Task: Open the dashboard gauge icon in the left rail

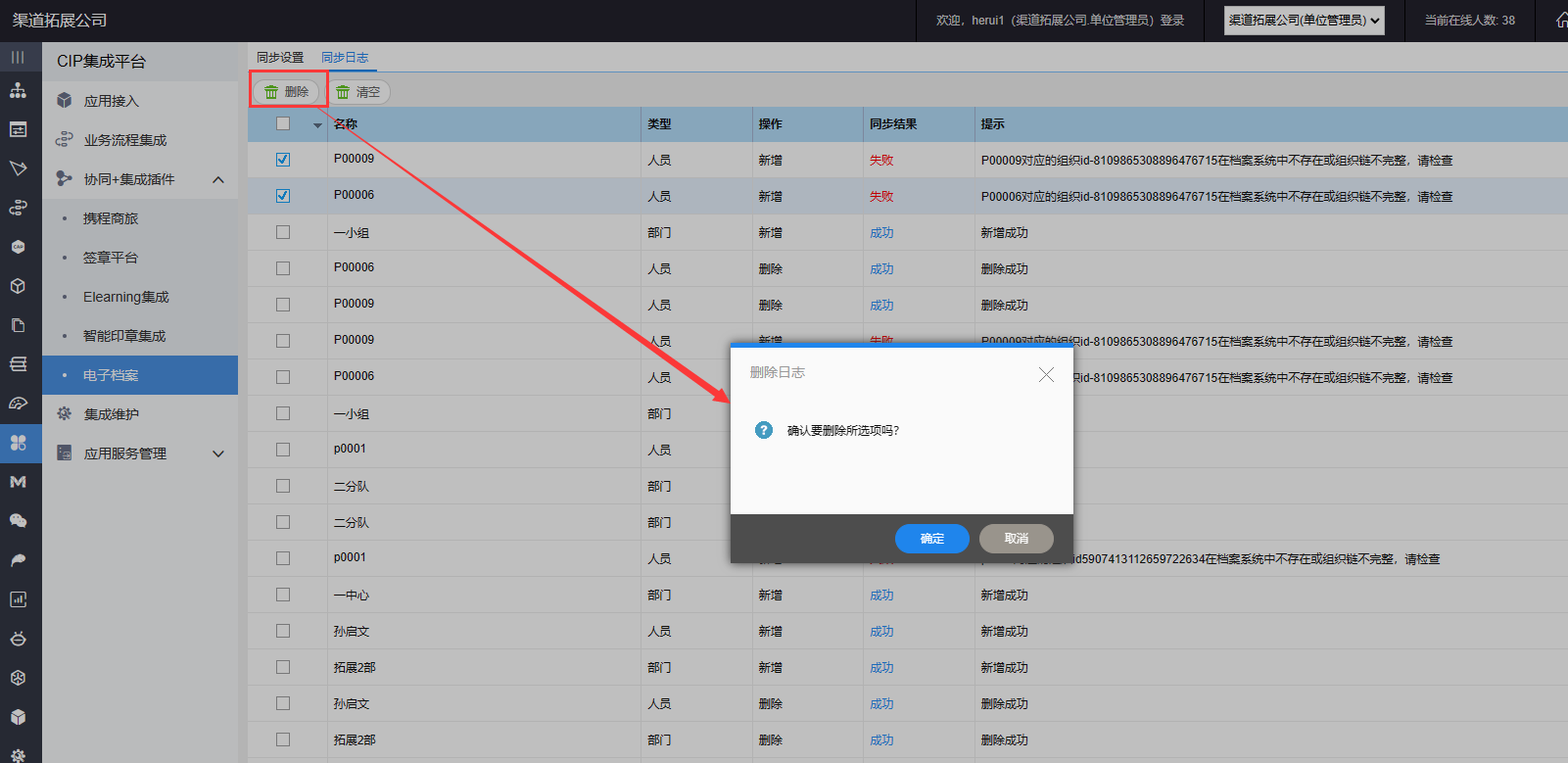Action: [18, 404]
